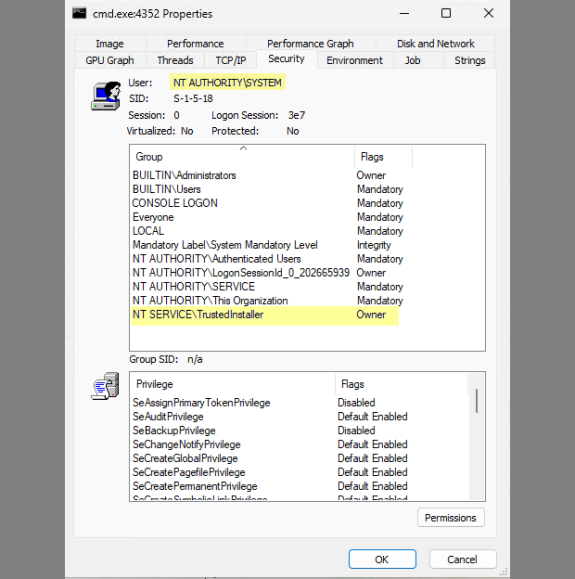Image resolution: width=575 pixels, height=579 pixels.
Task: Sort privileges by Privilege column header
Action: 232,384
